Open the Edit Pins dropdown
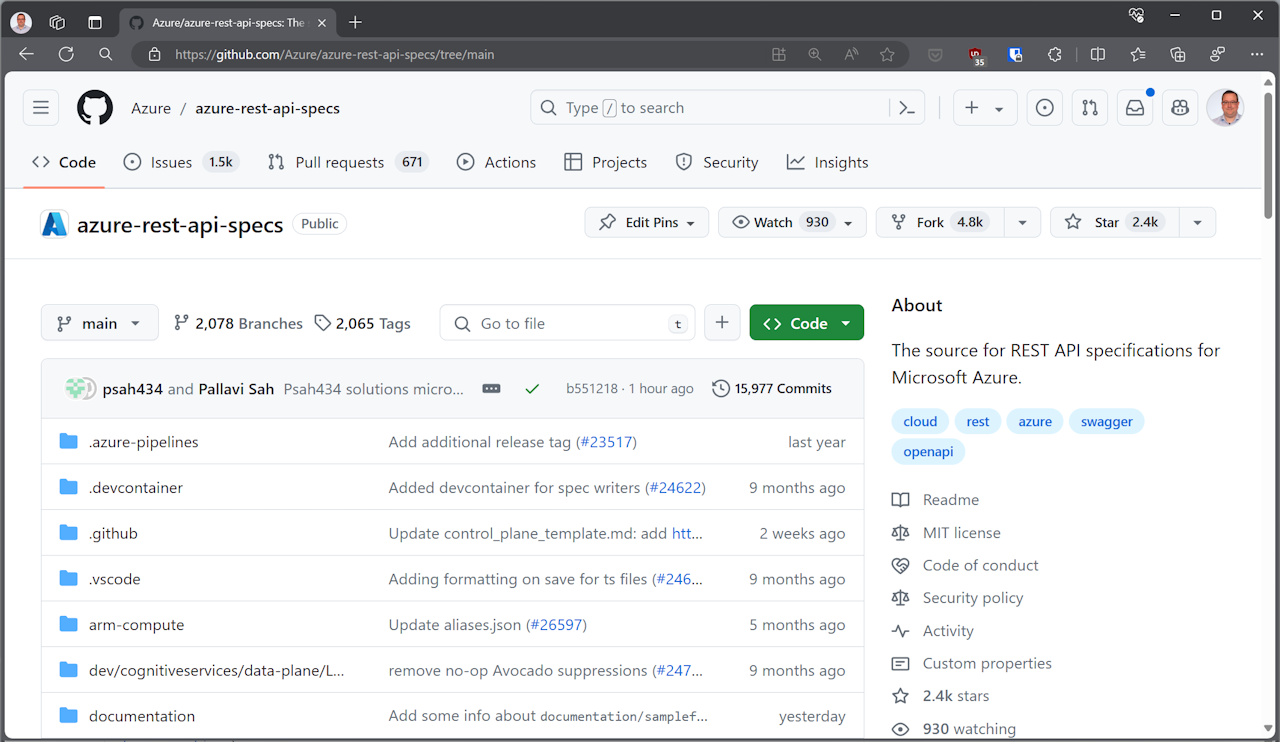Image resolution: width=1280 pixels, height=742 pixels. (647, 222)
